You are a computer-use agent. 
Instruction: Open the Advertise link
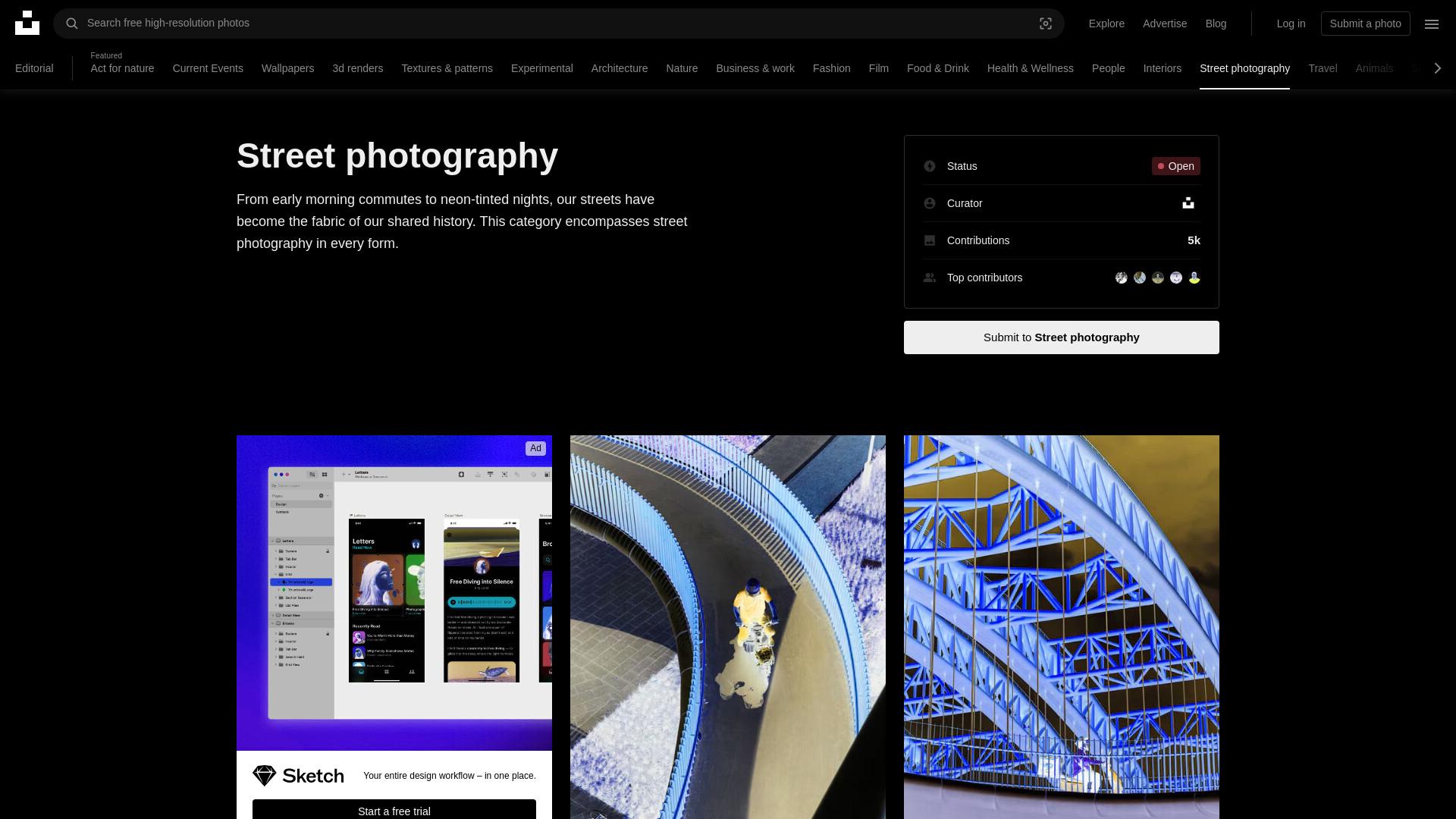[x=1165, y=24]
